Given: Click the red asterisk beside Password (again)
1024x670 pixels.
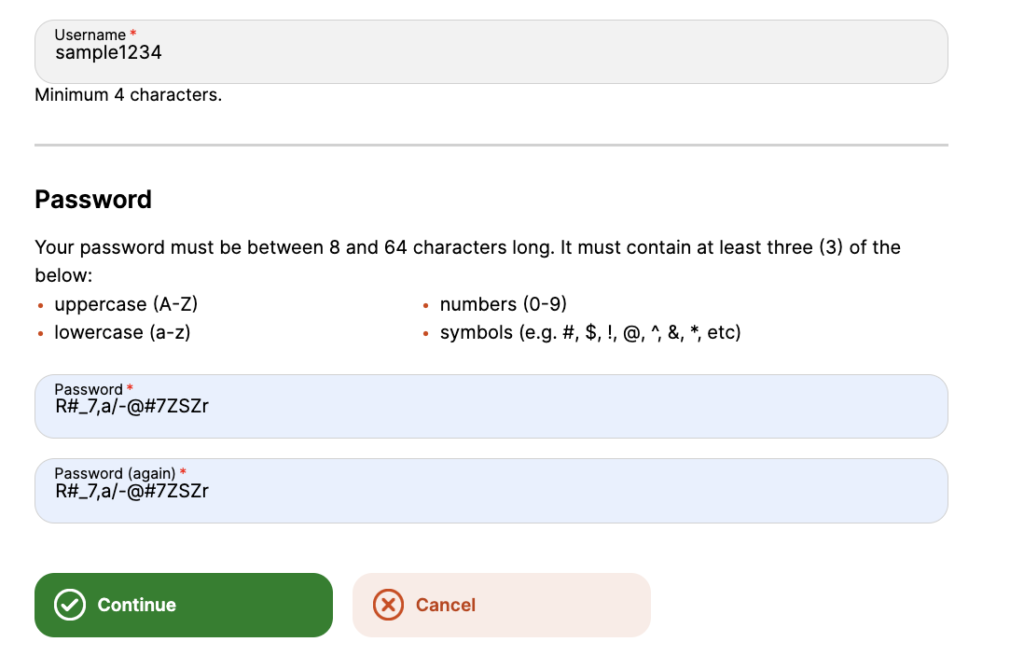Looking at the screenshot, I should [x=183, y=473].
